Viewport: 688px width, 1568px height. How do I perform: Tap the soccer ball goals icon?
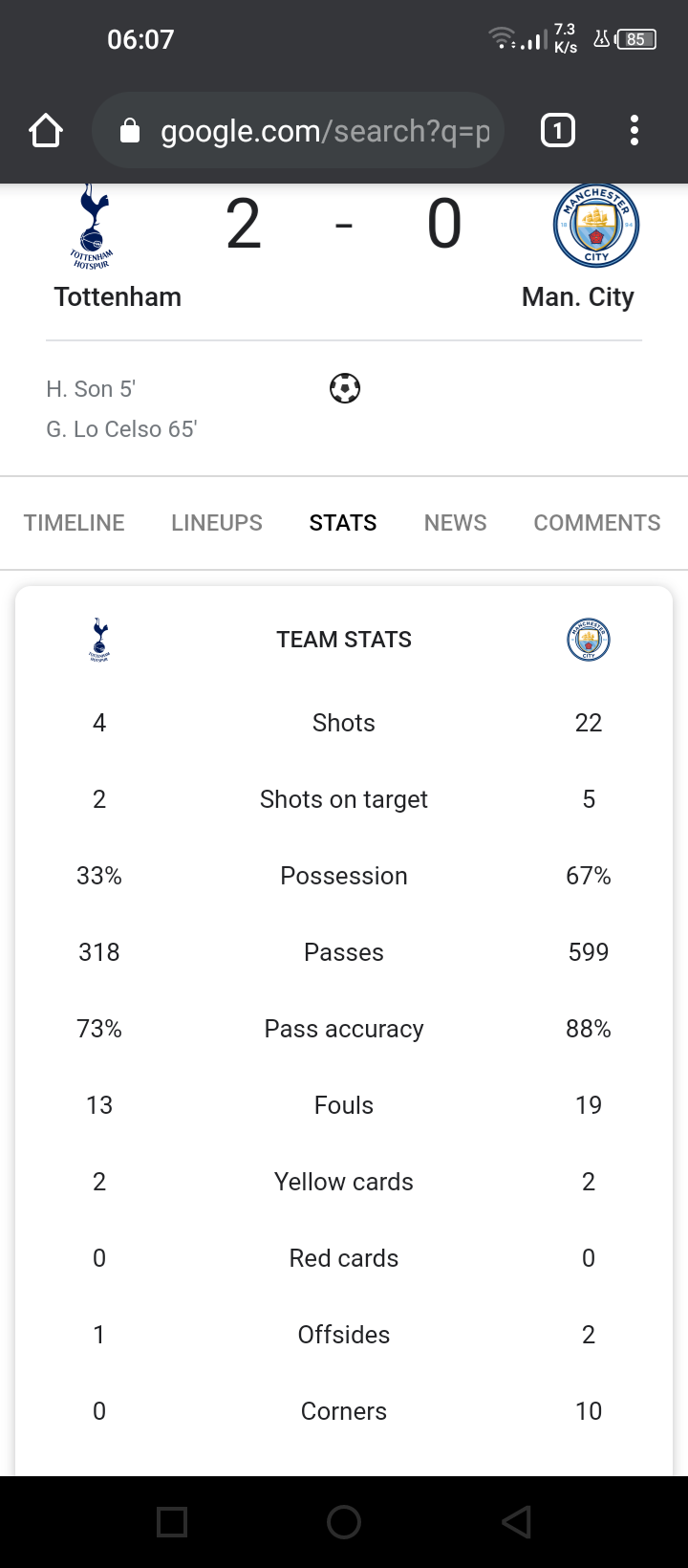point(345,389)
